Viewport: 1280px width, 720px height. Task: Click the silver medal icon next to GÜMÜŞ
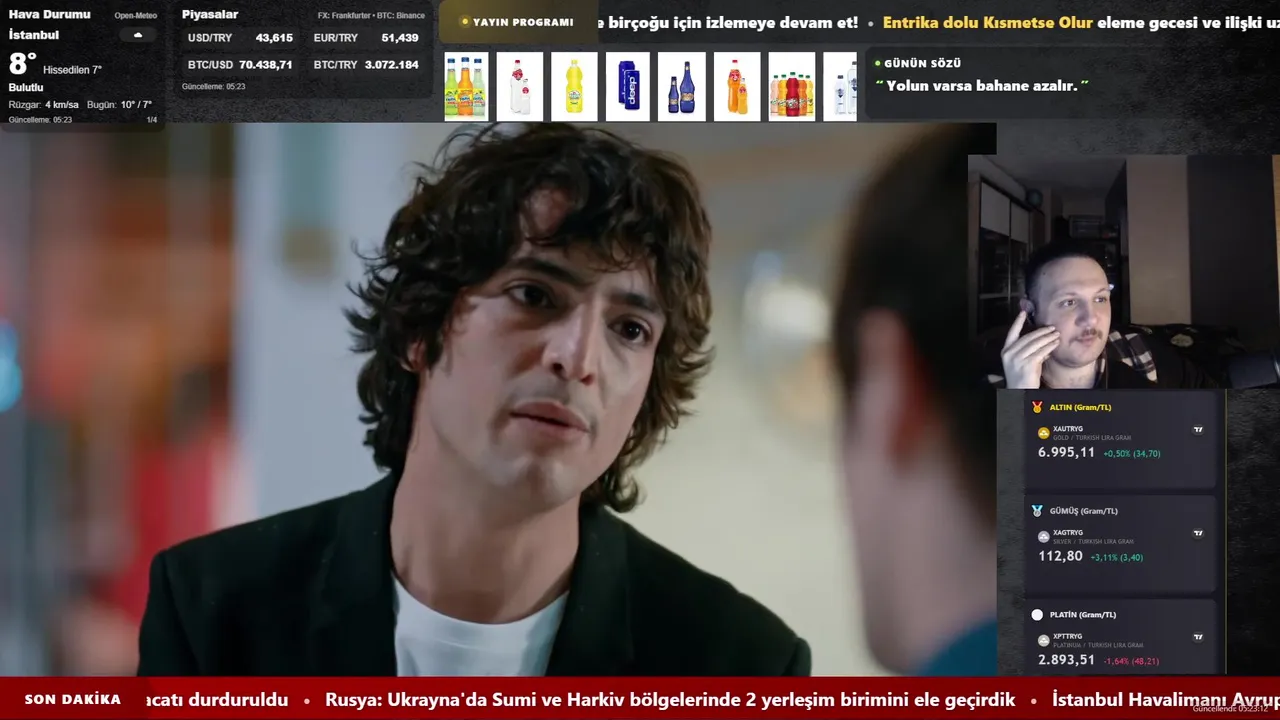pos(1037,511)
